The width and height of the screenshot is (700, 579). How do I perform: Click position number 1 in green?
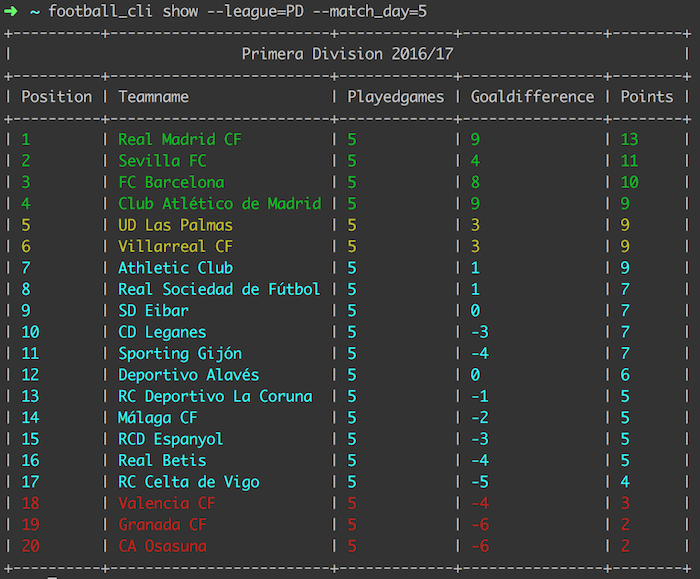(26, 139)
